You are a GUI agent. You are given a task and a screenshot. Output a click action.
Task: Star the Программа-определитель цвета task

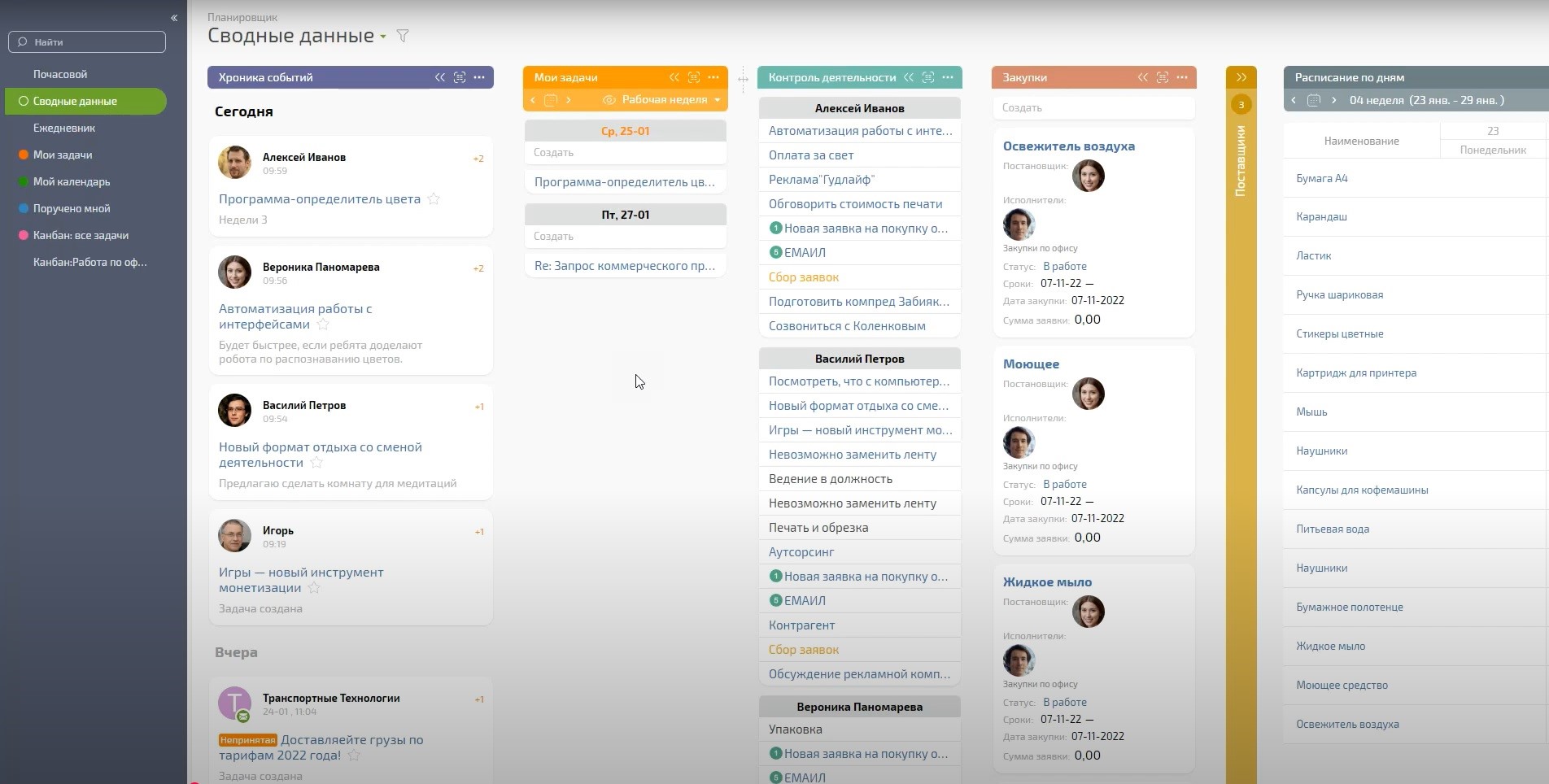coord(434,199)
